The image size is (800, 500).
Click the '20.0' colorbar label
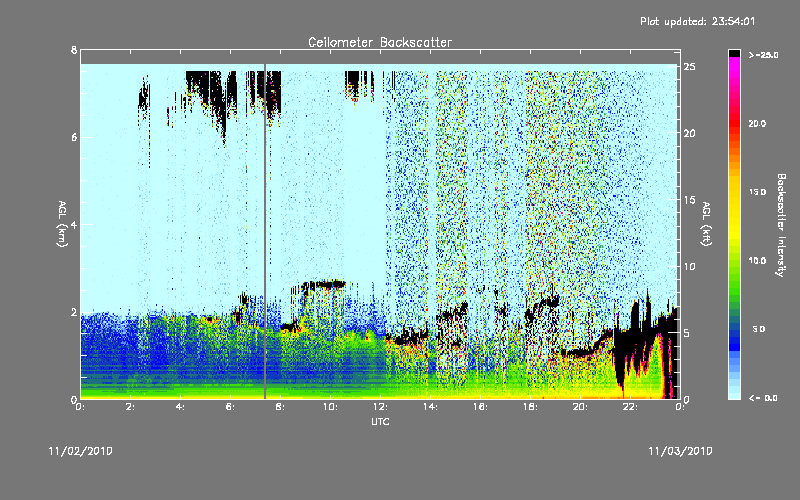pos(757,123)
